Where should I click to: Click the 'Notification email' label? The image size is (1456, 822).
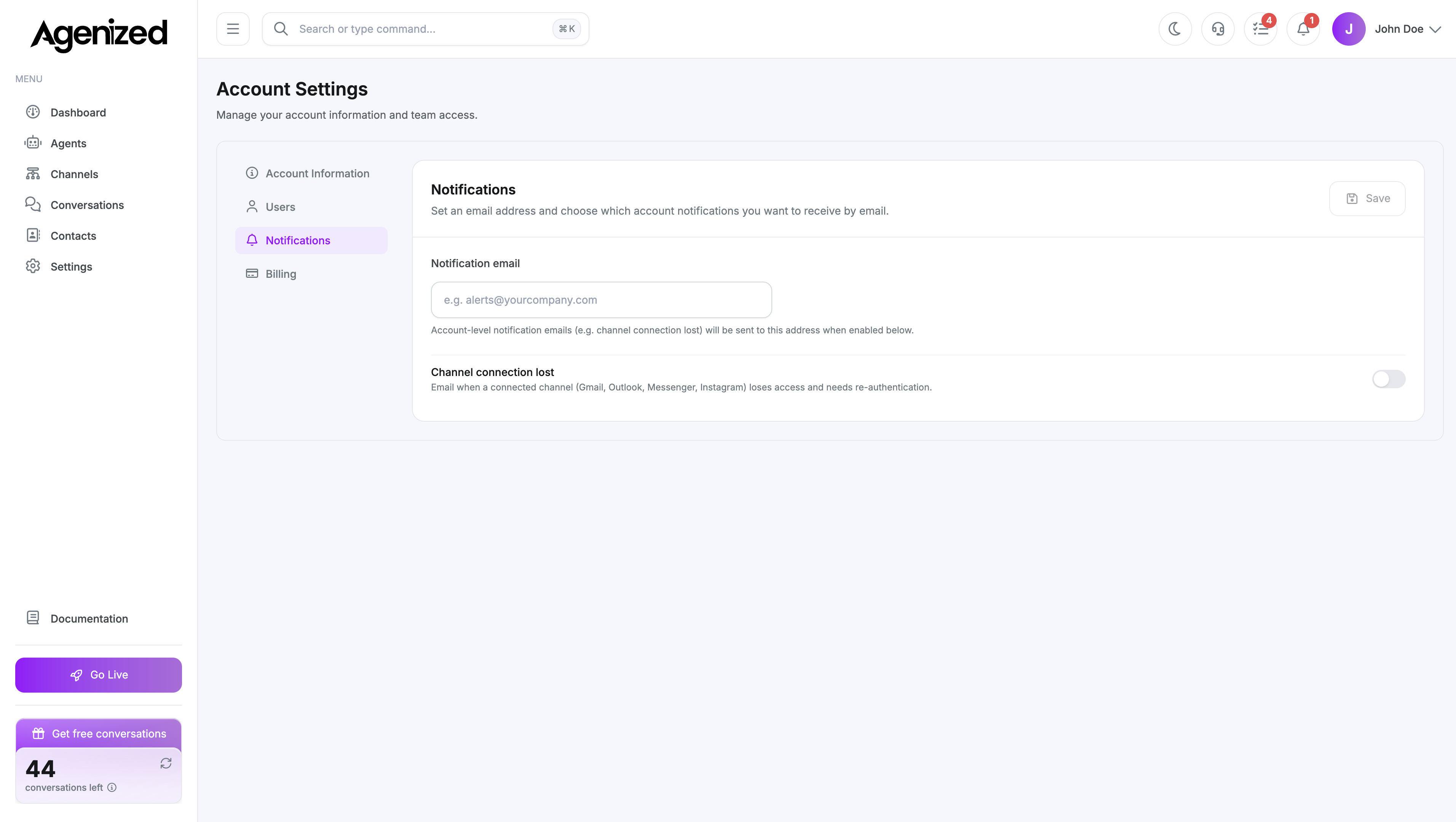tap(475, 263)
